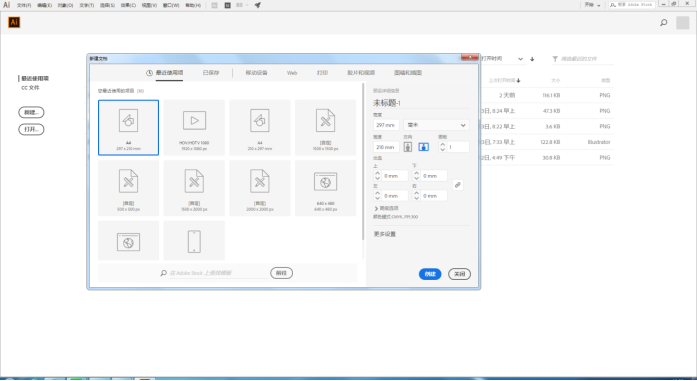This screenshot has height=381, width=697.
Task: Switch to the 图稿和插图 art and illustration tab
Action: click(x=408, y=73)
